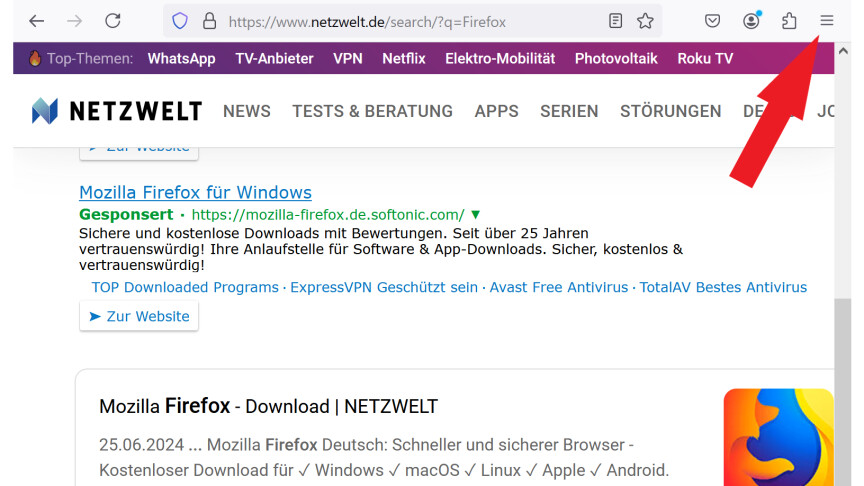
Task: Open the SERIEN navigation item
Action: click(569, 111)
